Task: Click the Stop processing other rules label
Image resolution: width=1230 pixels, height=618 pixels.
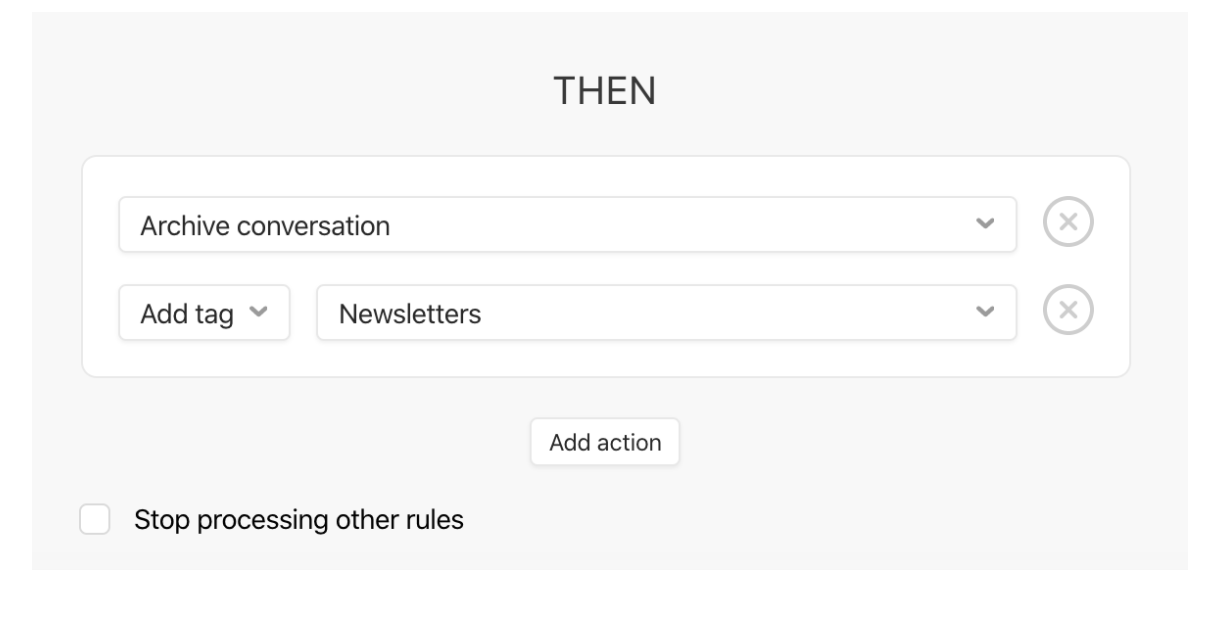Action: [x=299, y=521]
